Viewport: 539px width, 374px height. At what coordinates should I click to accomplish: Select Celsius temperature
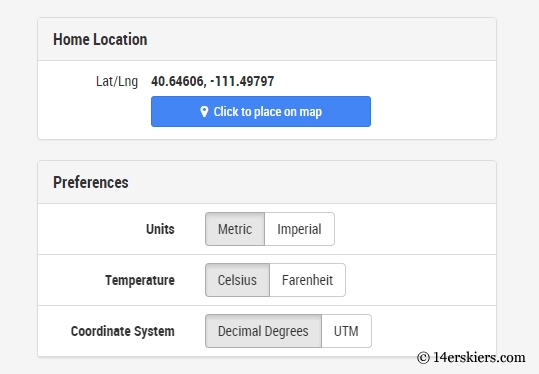(x=238, y=280)
